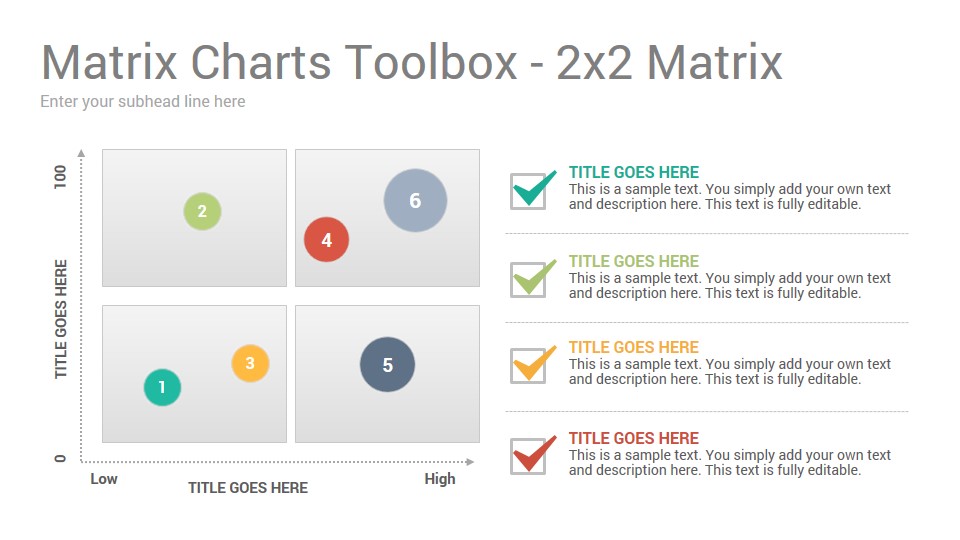Image resolution: width=960 pixels, height=540 pixels.
Task: Click the horizontal axis TITLE GOES HERE label
Action: 248,488
